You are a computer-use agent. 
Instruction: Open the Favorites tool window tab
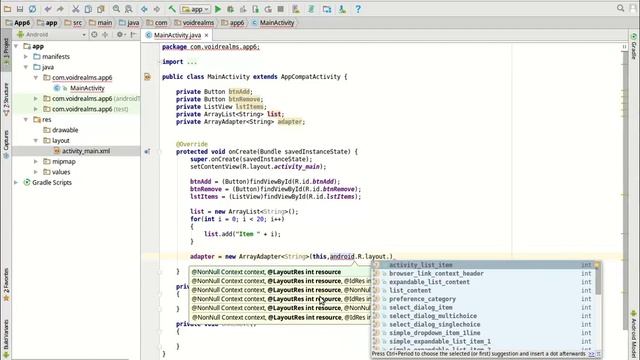tap(6, 284)
